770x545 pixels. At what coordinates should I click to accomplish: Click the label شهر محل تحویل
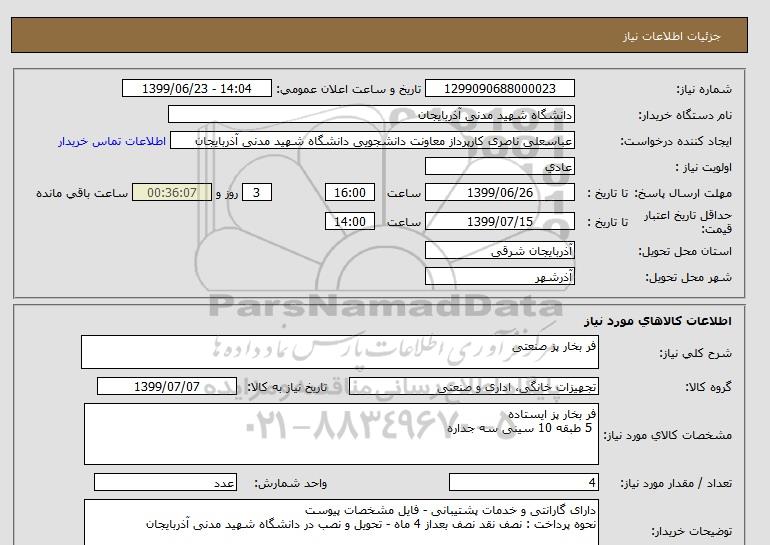point(688,277)
